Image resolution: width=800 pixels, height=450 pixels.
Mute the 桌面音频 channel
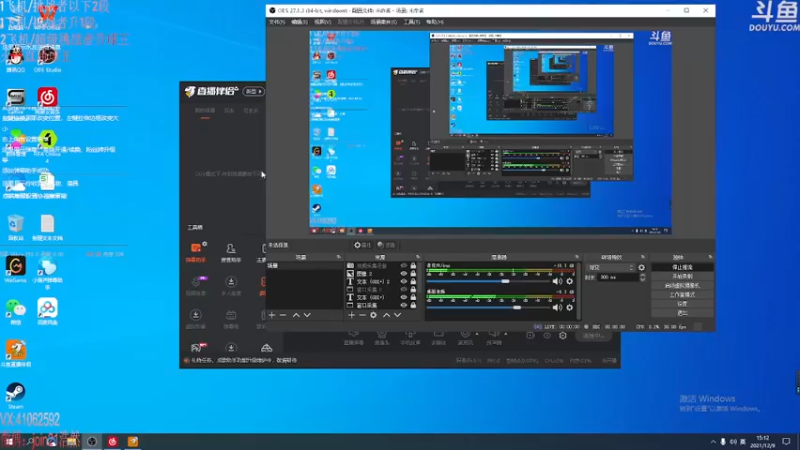click(557, 308)
